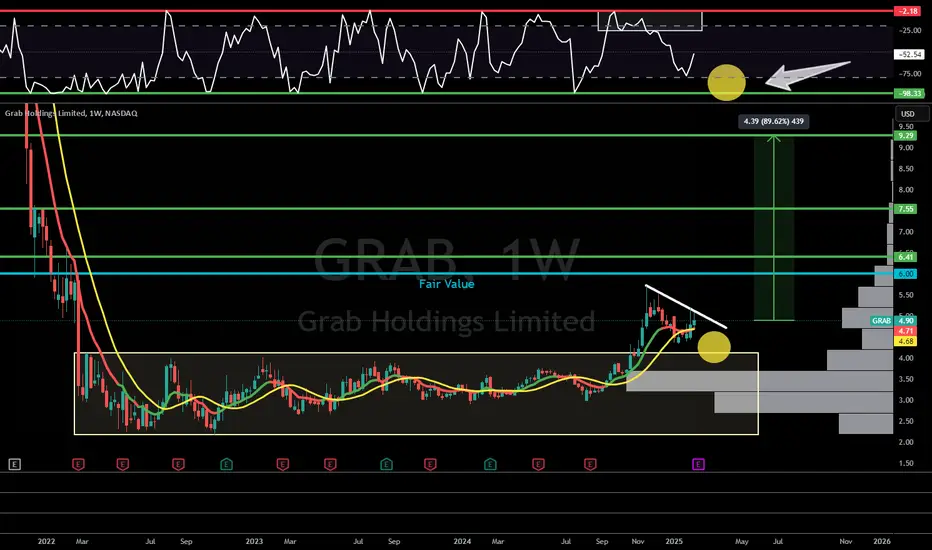Click the 6.41 green price label

[x=906, y=257]
